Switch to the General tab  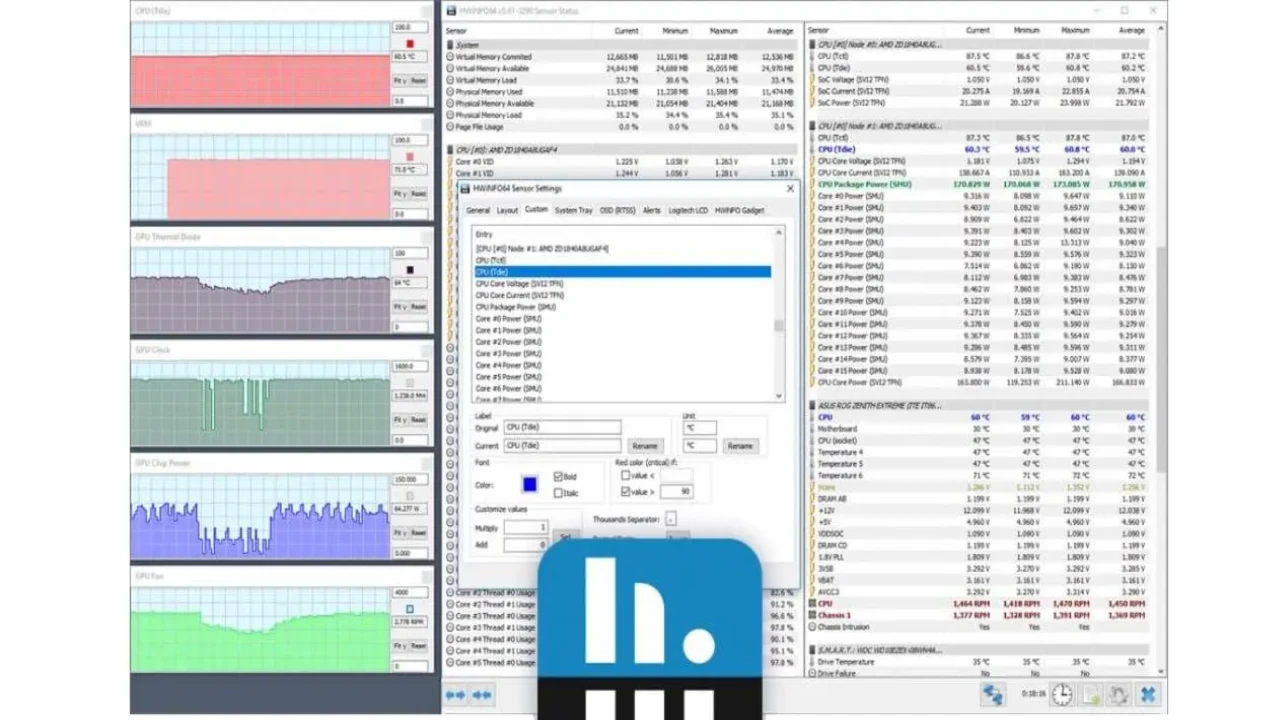pyautogui.click(x=478, y=210)
